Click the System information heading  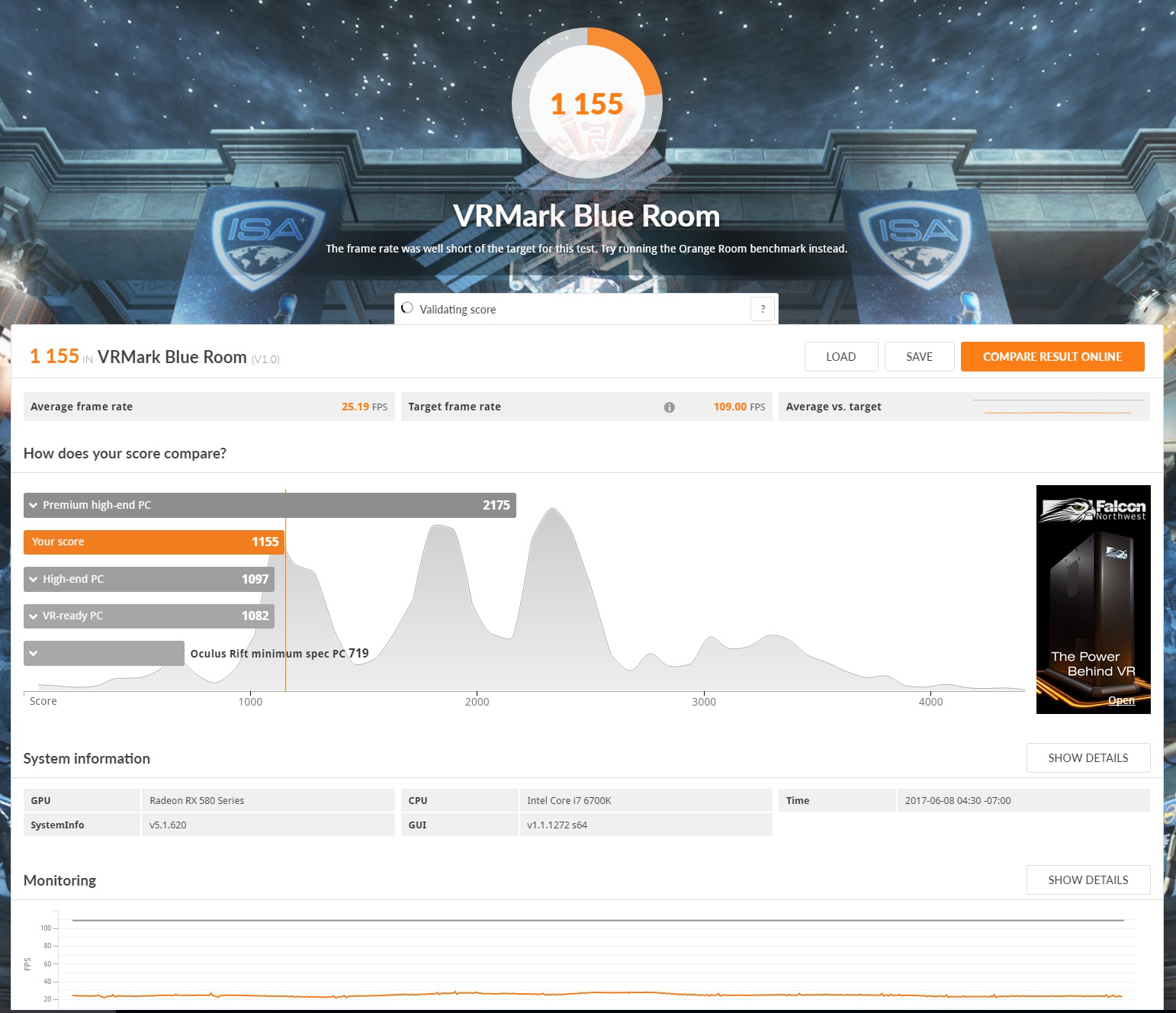pos(87,758)
